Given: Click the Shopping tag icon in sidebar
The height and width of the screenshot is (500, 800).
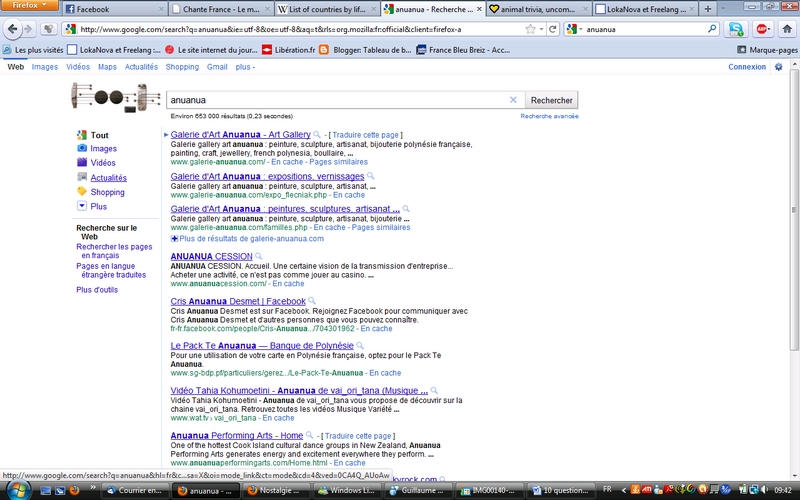Looking at the screenshot, I should [x=82, y=192].
